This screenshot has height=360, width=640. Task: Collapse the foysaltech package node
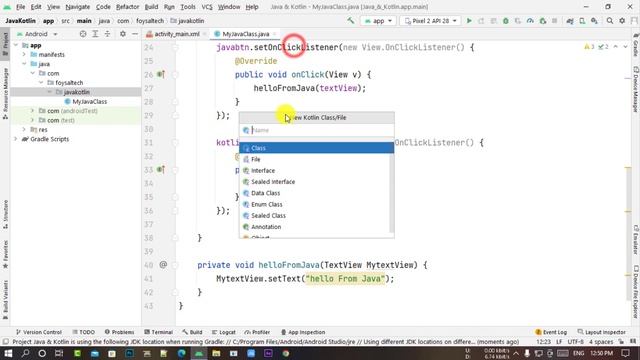(41, 82)
